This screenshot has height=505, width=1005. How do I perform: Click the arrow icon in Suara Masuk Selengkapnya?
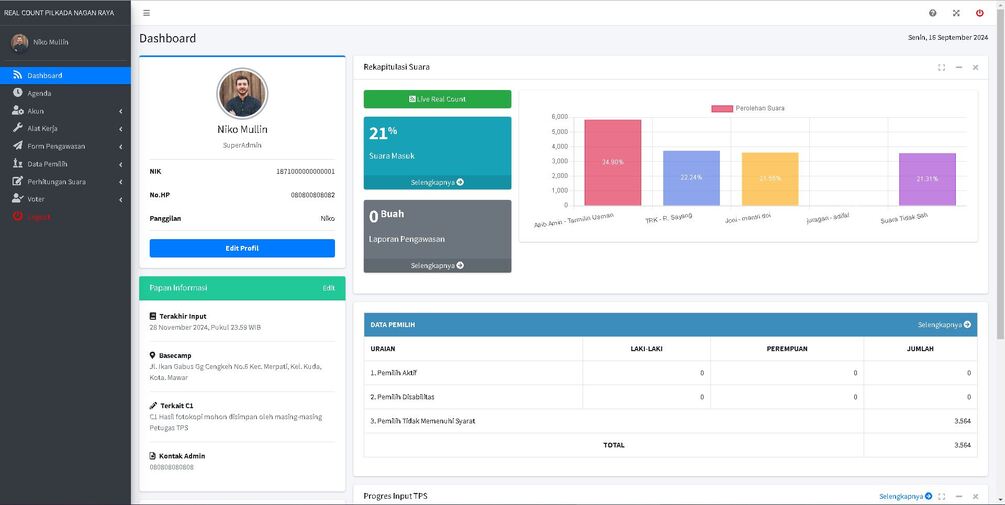(460, 182)
